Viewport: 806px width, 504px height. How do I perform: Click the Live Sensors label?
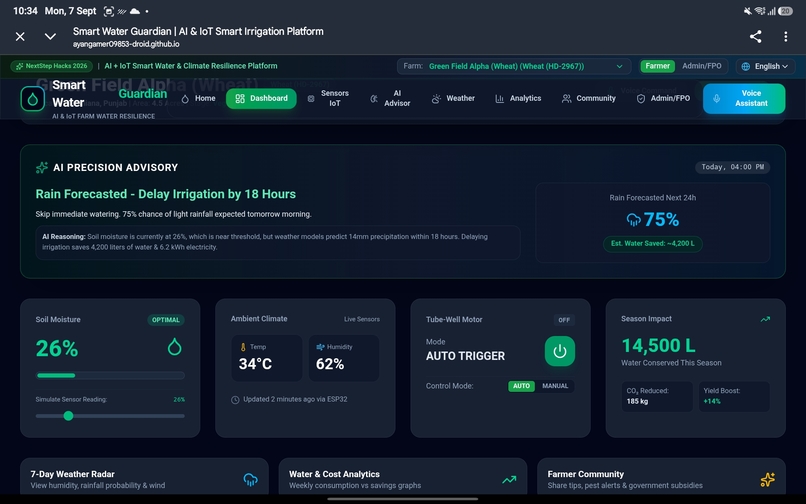pos(362,319)
